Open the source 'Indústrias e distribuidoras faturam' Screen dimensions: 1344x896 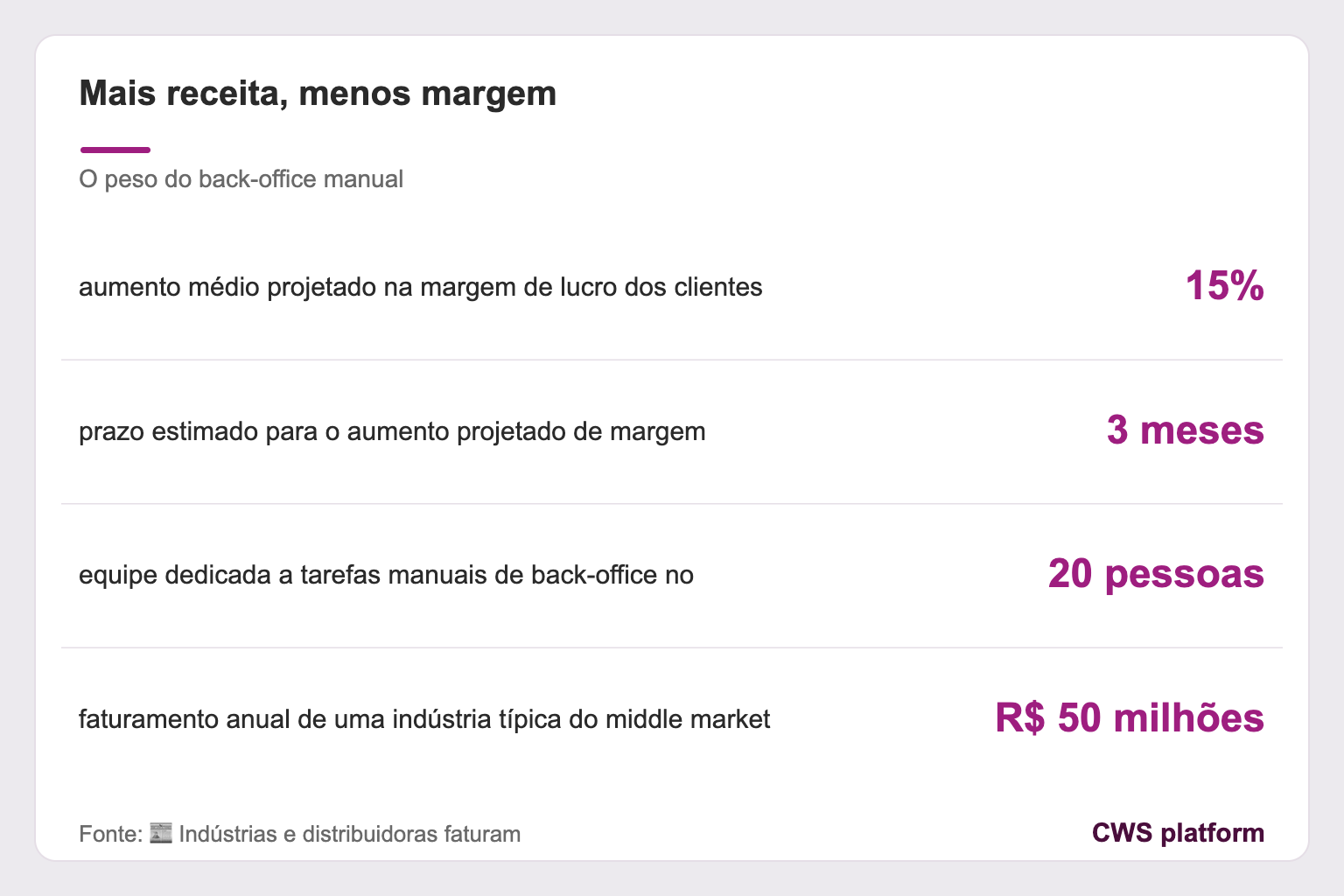[x=350, y=834]
